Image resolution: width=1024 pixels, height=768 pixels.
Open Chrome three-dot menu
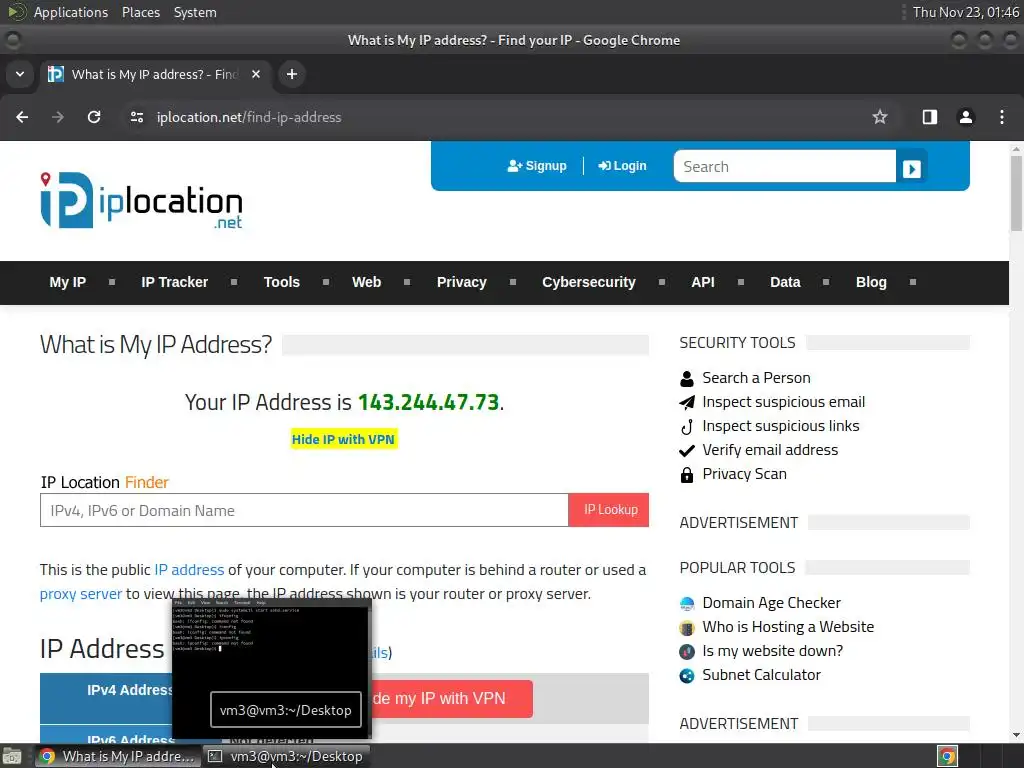coord(1002,117)
